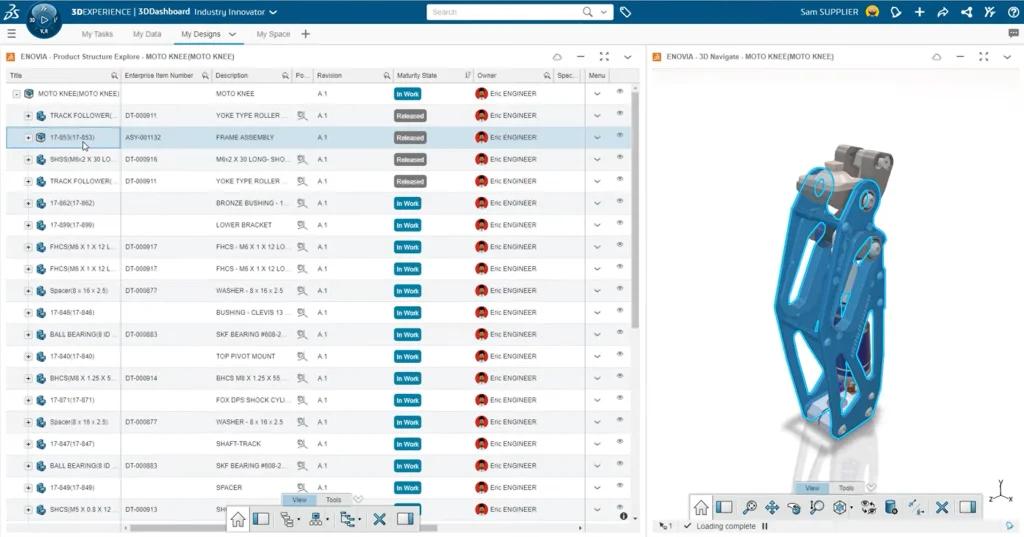Collapse the MOTO KNEE root node
Image resolution: width=1024 pixels, height=537 pixels.
(x=17, y=94)
